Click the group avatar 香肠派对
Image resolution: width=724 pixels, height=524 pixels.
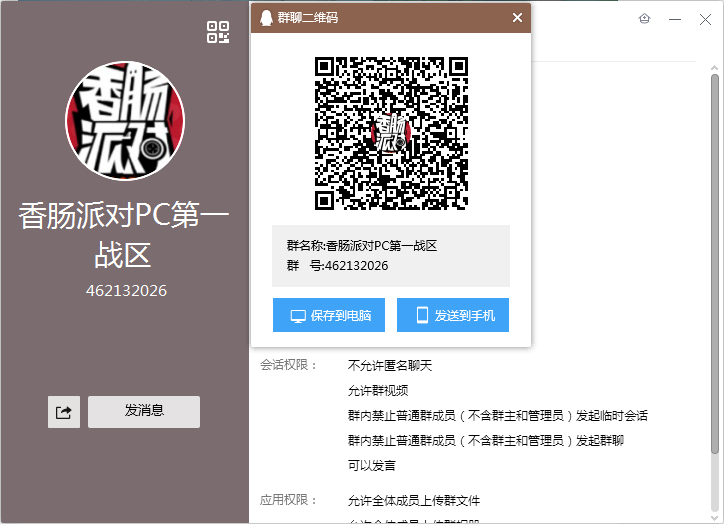pyautogui.click(x=125, y=120)
